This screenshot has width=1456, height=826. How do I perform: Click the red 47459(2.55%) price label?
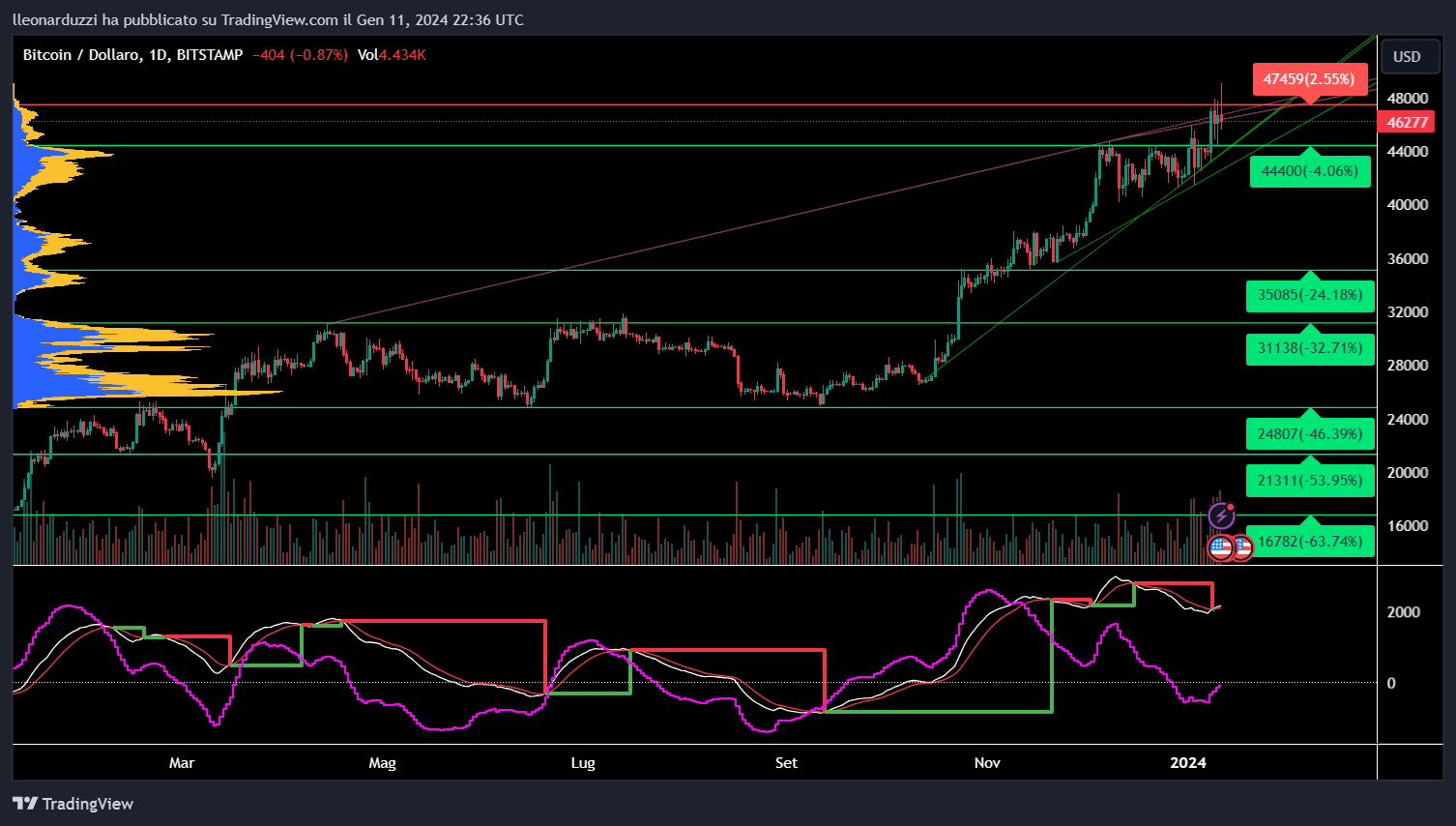(x=1309, y=79)
